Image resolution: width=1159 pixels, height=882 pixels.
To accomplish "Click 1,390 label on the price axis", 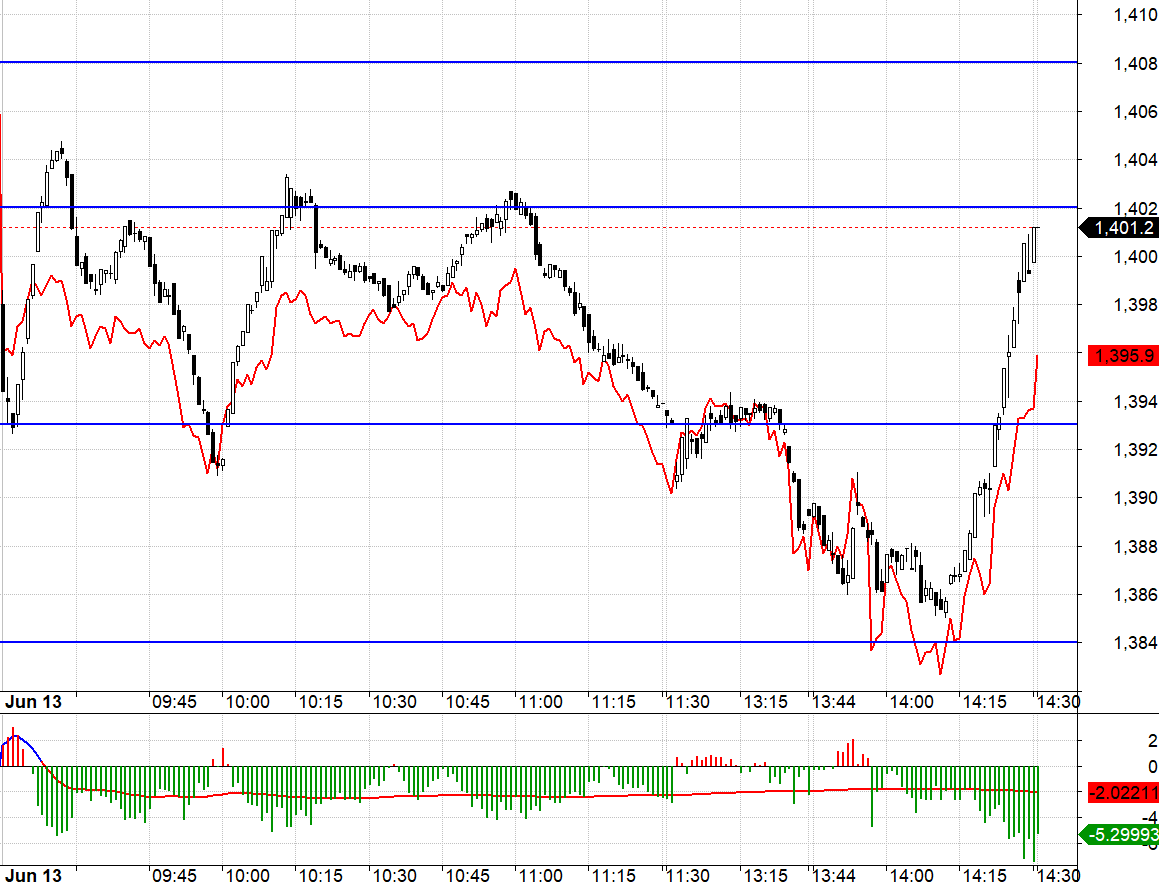I will (x=1135, y=498).
